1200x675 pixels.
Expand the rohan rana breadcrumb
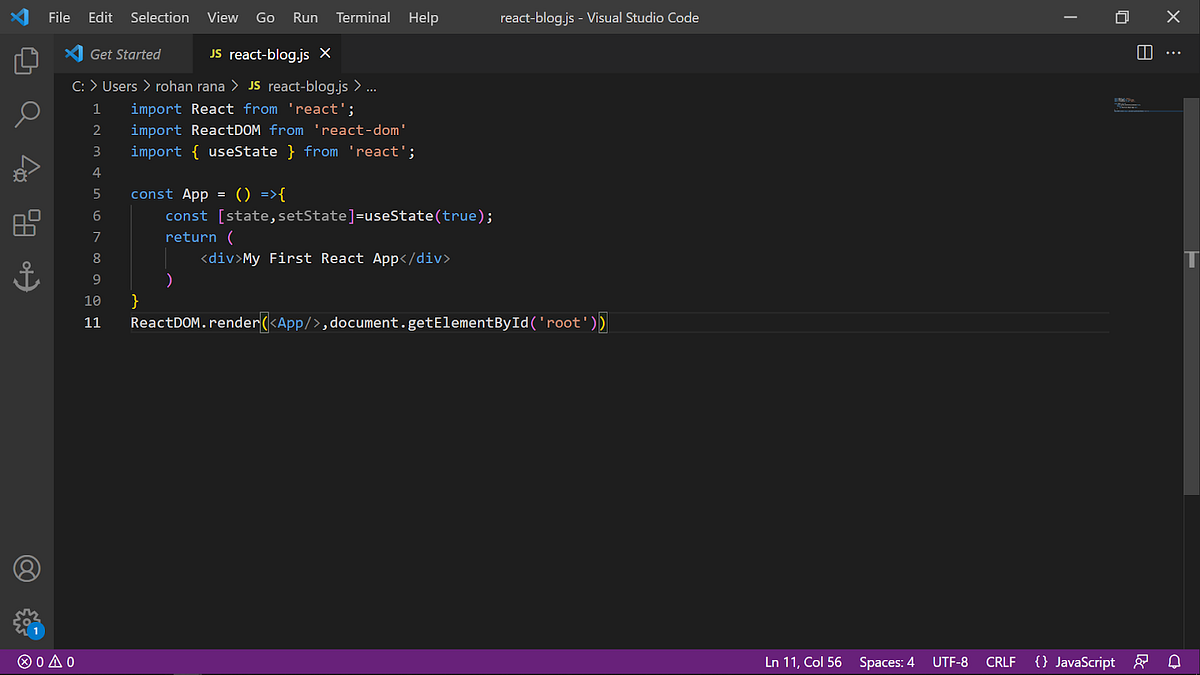point(190,86)
